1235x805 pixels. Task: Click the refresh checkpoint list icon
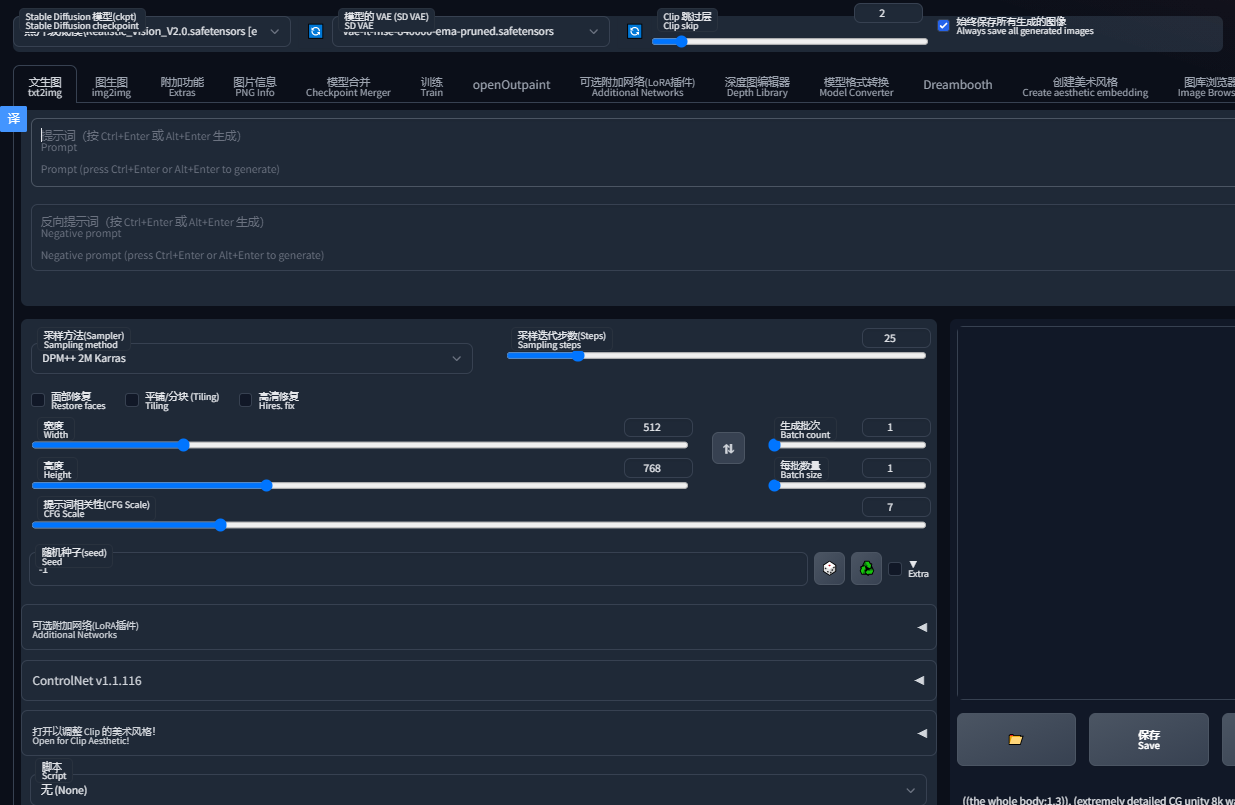point(315,32)
